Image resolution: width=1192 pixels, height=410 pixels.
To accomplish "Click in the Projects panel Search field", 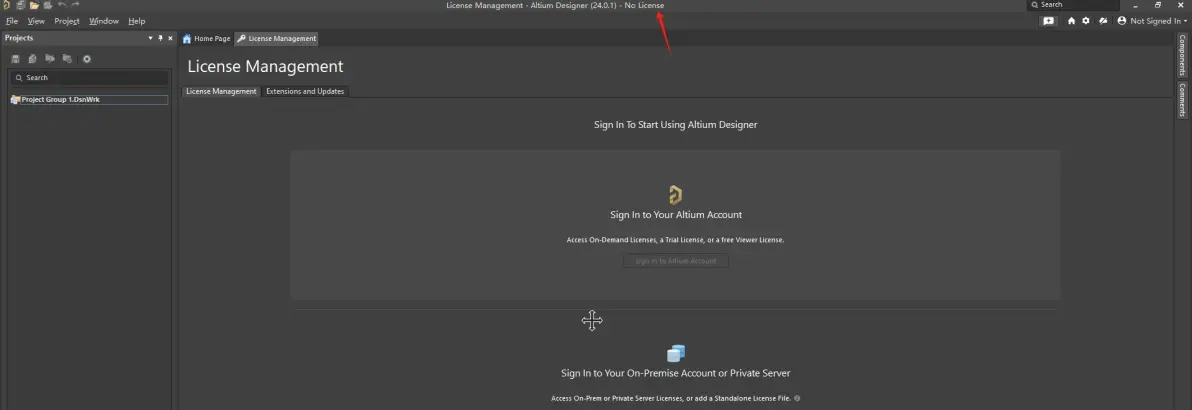I will (x=90, y=78).
